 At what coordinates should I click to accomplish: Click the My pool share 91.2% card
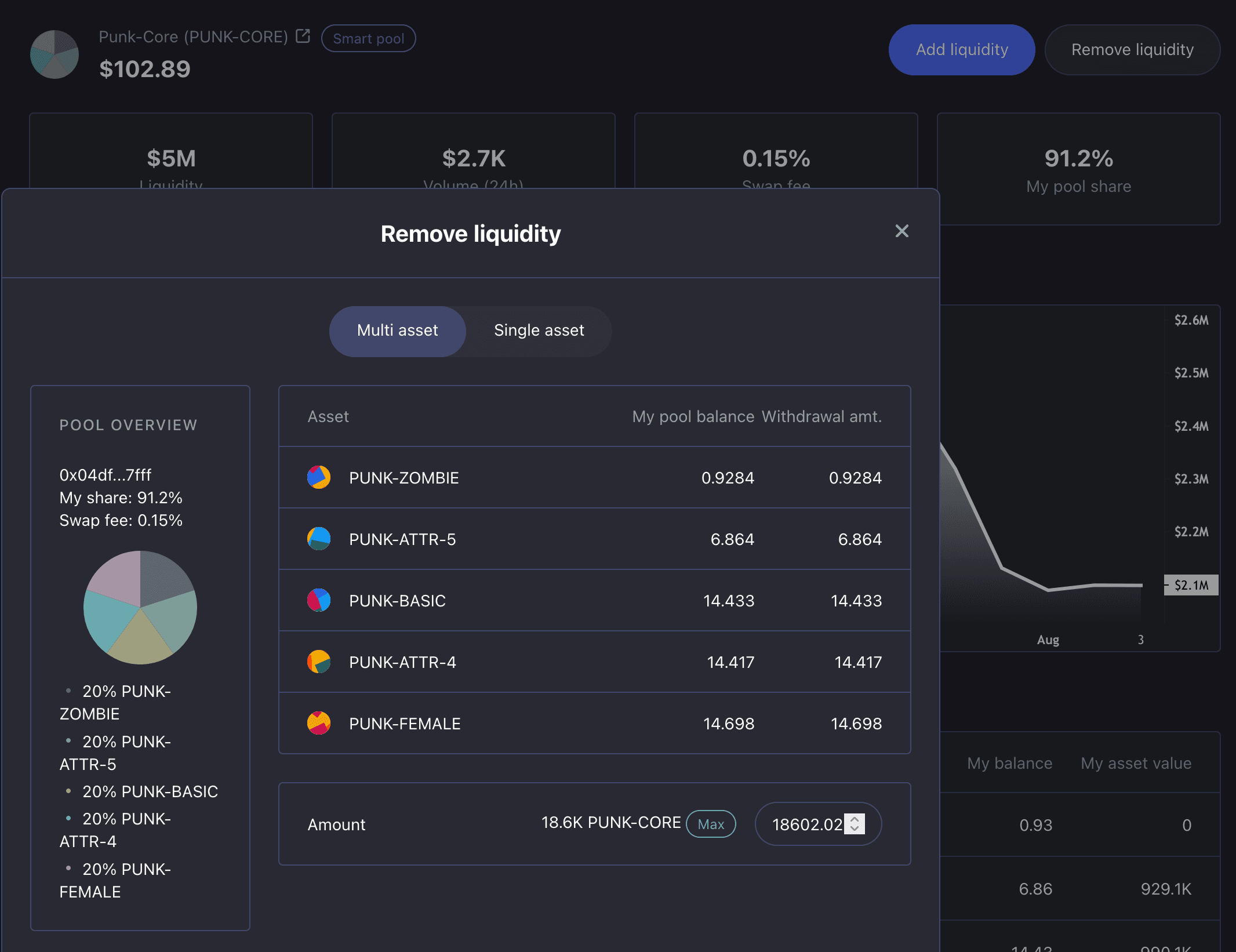click(1078, 169)
